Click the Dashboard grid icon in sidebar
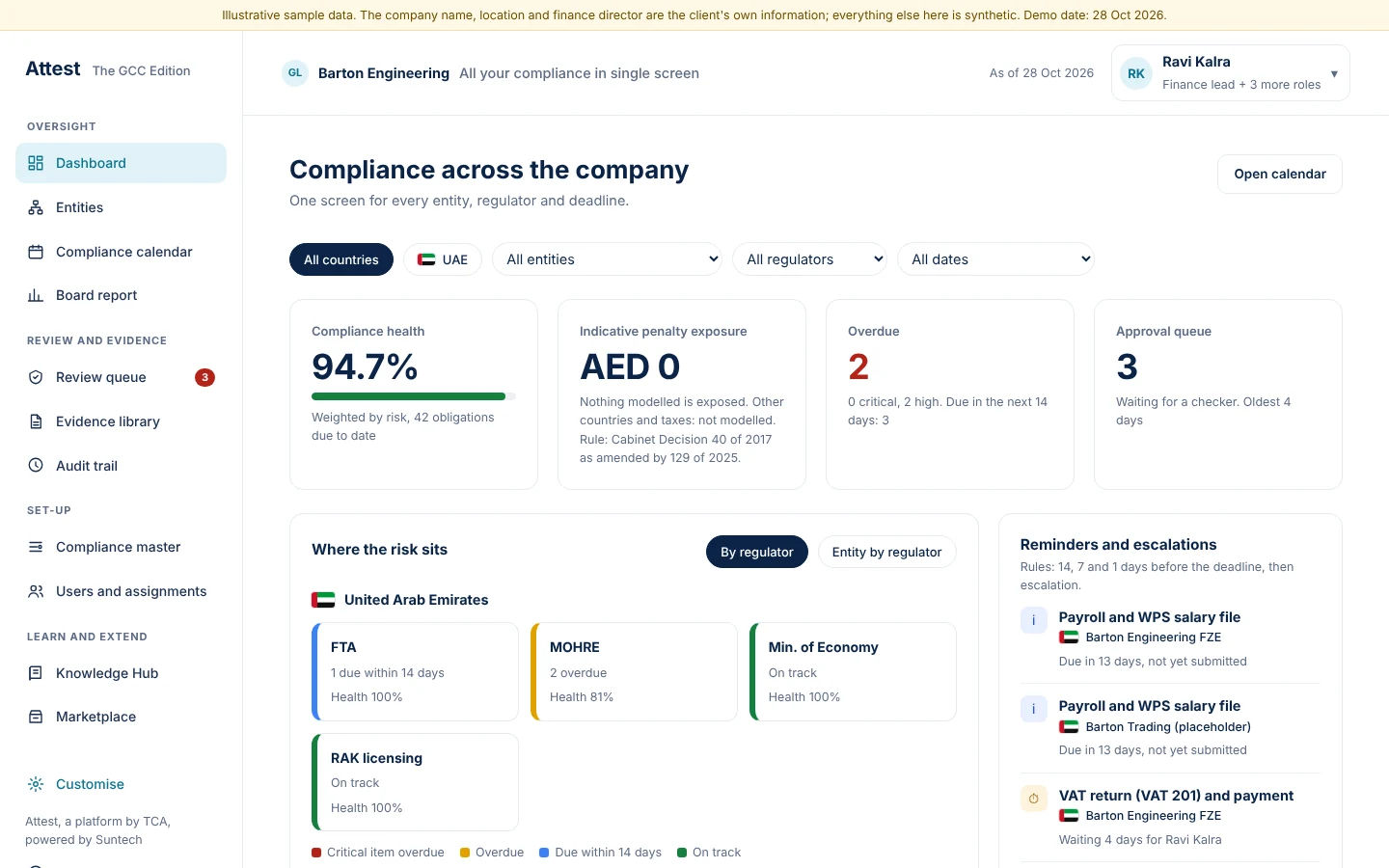Viewport: 1389px width, 868px height. point(36,163)
